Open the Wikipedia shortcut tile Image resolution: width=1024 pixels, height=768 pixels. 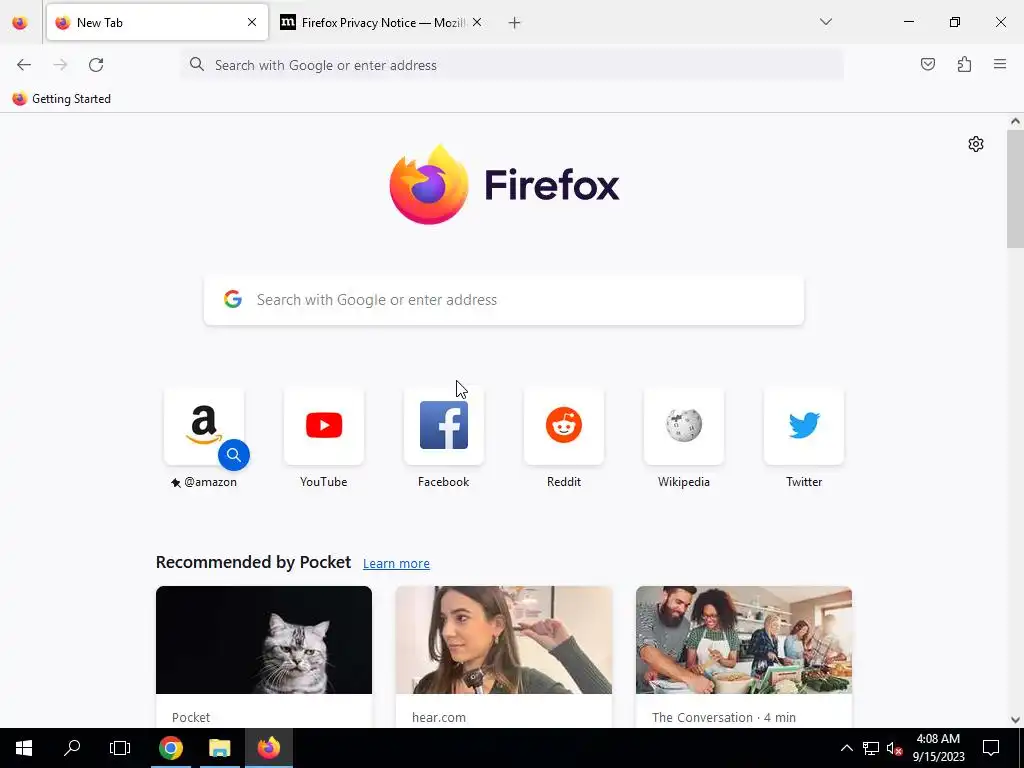click(684, 426)
